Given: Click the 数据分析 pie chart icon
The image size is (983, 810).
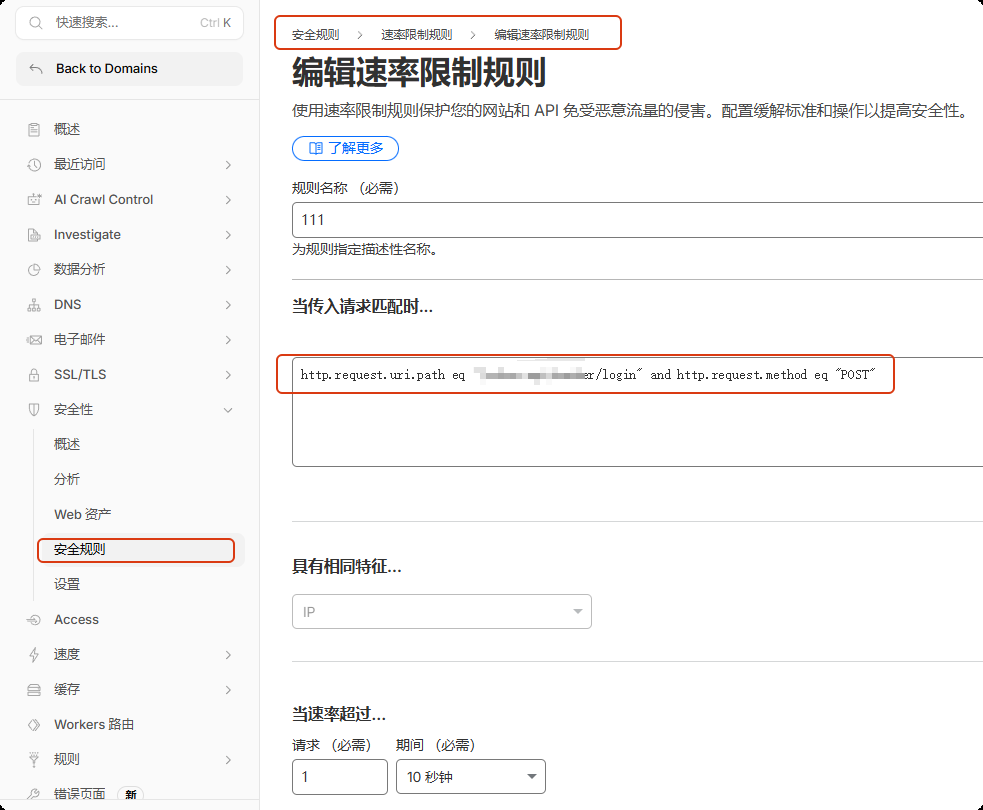Looking at the screenshot, I should [34, 270].
